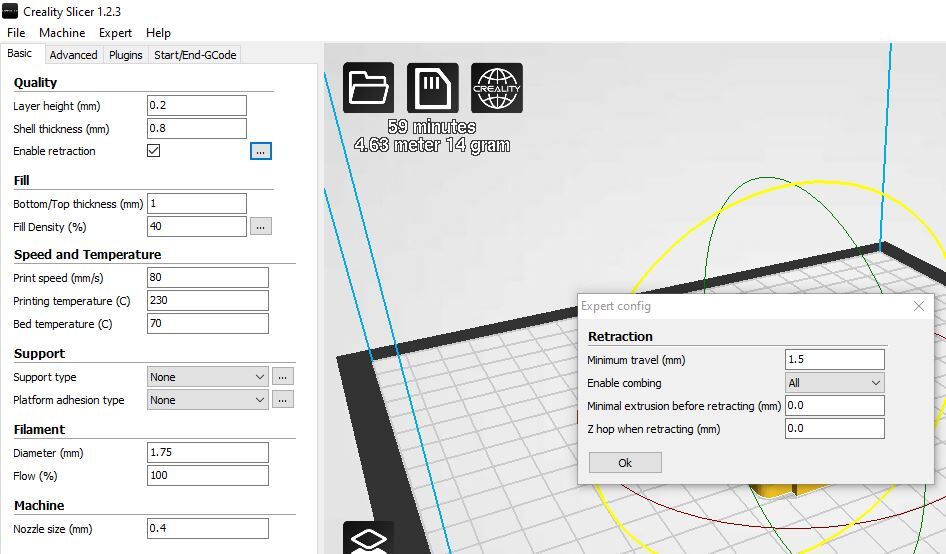Screen dimensions: 946x554
Task: Click the Support section heading
Action: (39, 354)
